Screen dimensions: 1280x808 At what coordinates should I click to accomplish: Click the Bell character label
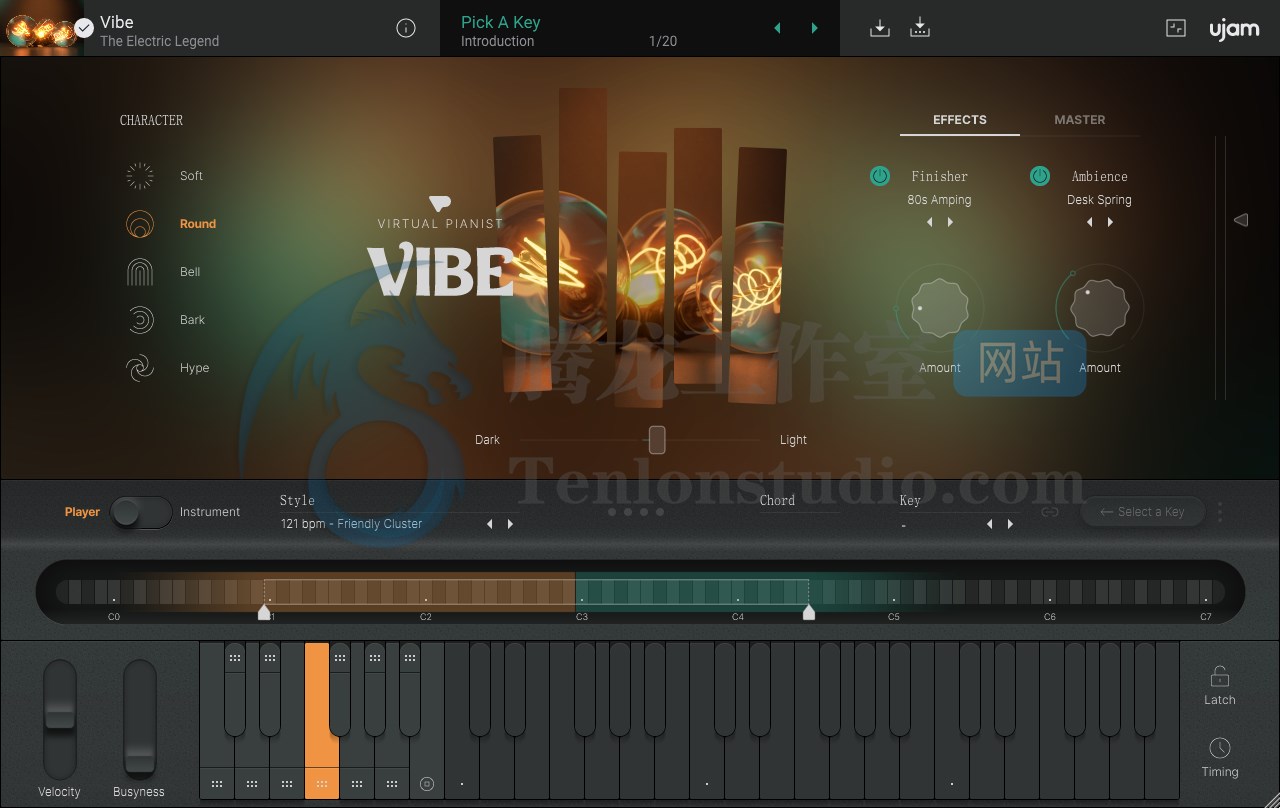click(x=190, y=272)
